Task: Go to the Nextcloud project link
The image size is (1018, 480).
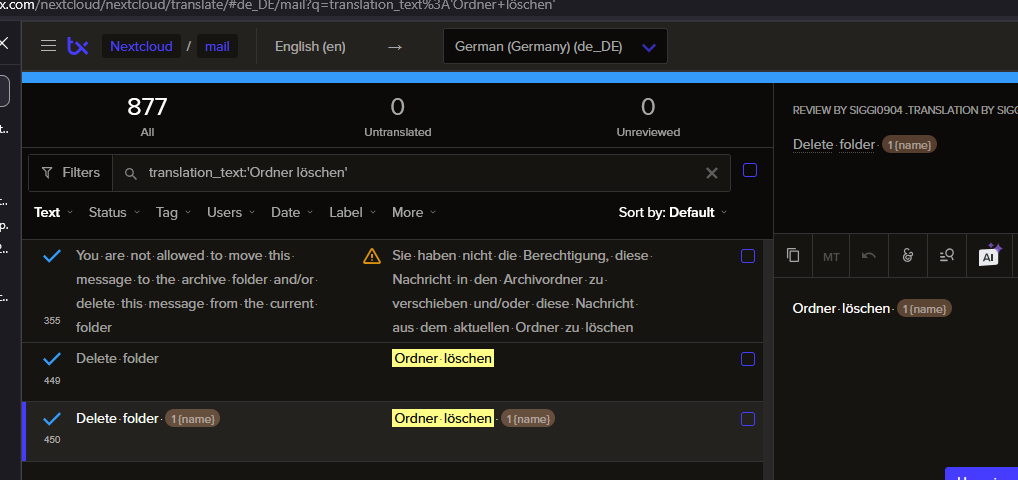Action: [141, 46]
